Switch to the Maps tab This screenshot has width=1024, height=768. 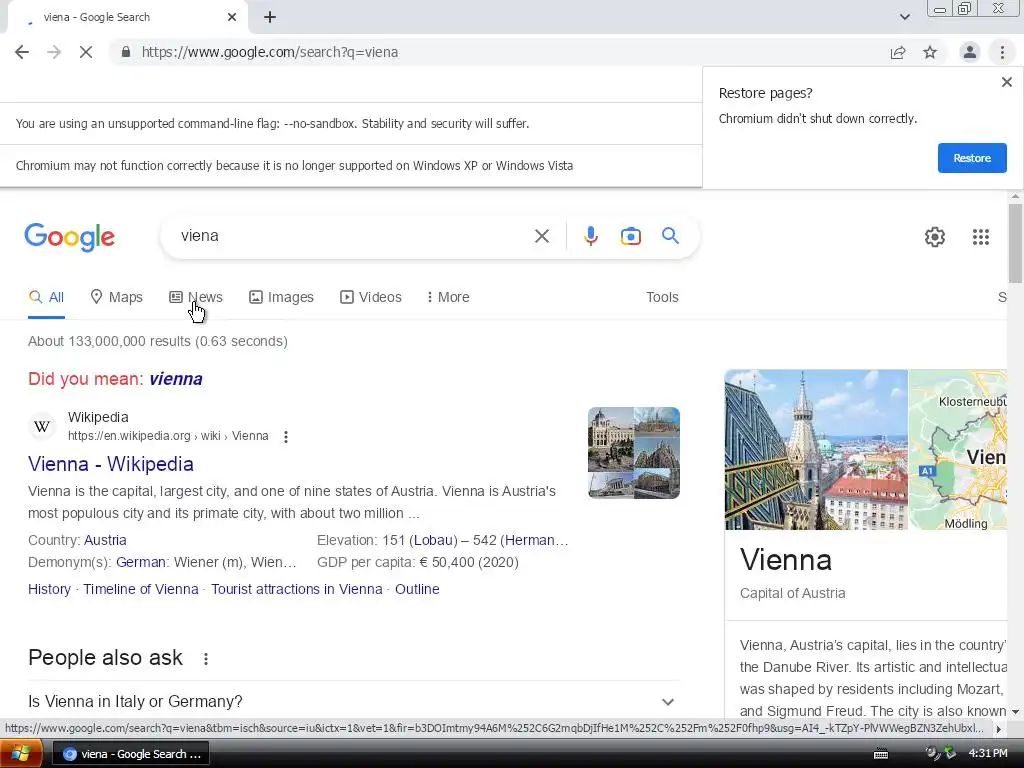tap(116, 297)
